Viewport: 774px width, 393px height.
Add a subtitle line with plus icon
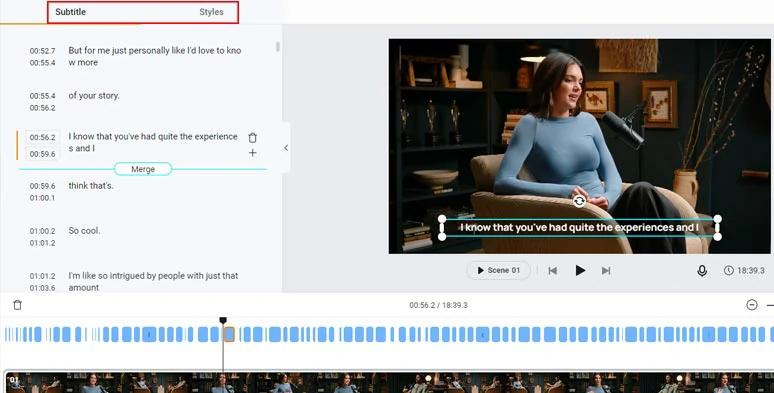252,153
